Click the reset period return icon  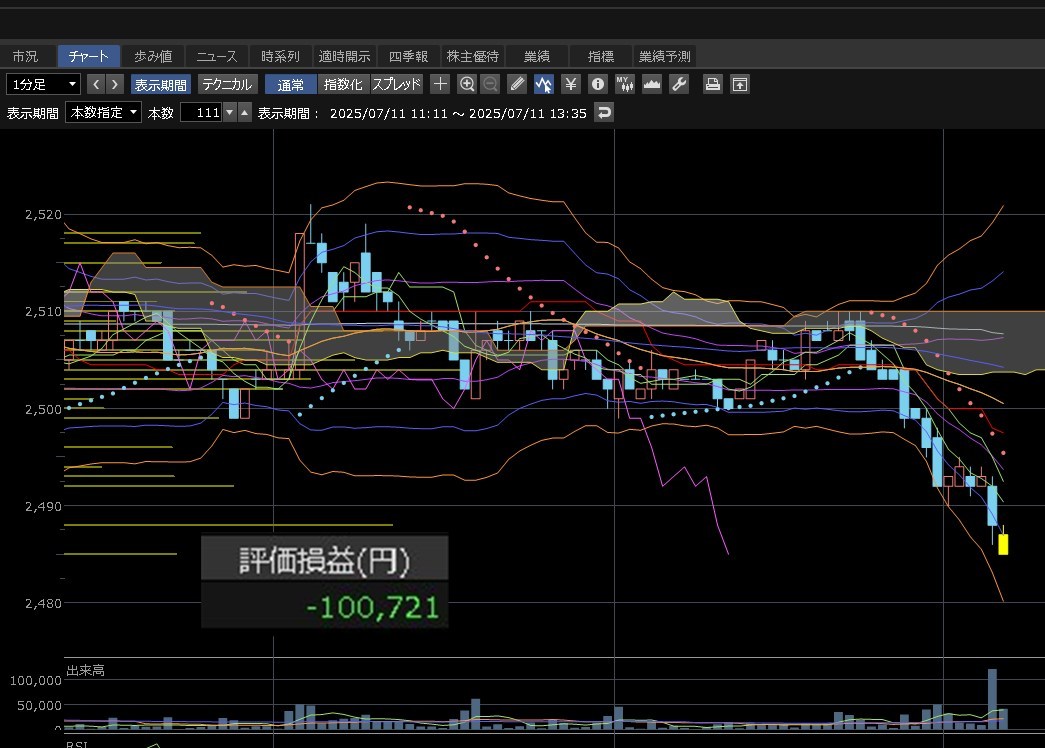(x=604, y=113)
